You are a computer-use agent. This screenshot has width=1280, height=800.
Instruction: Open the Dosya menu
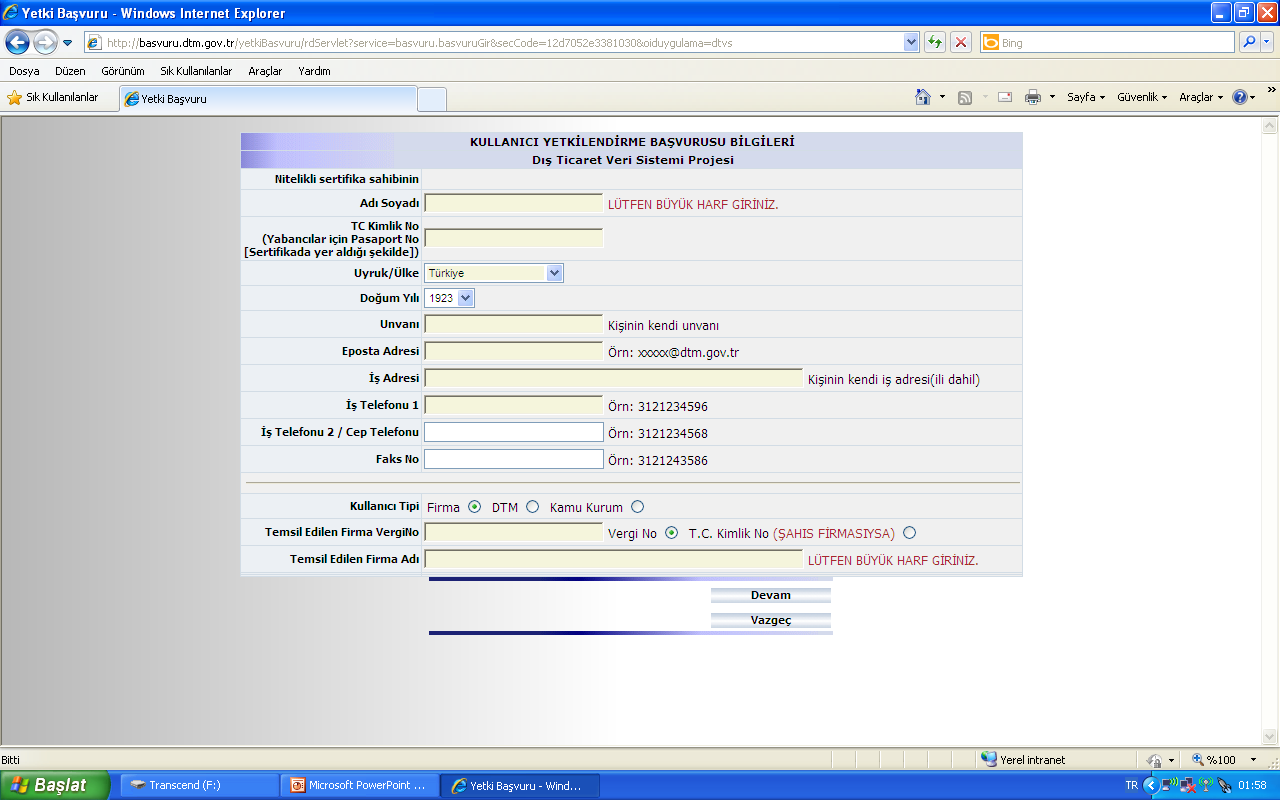coord(24,71)
